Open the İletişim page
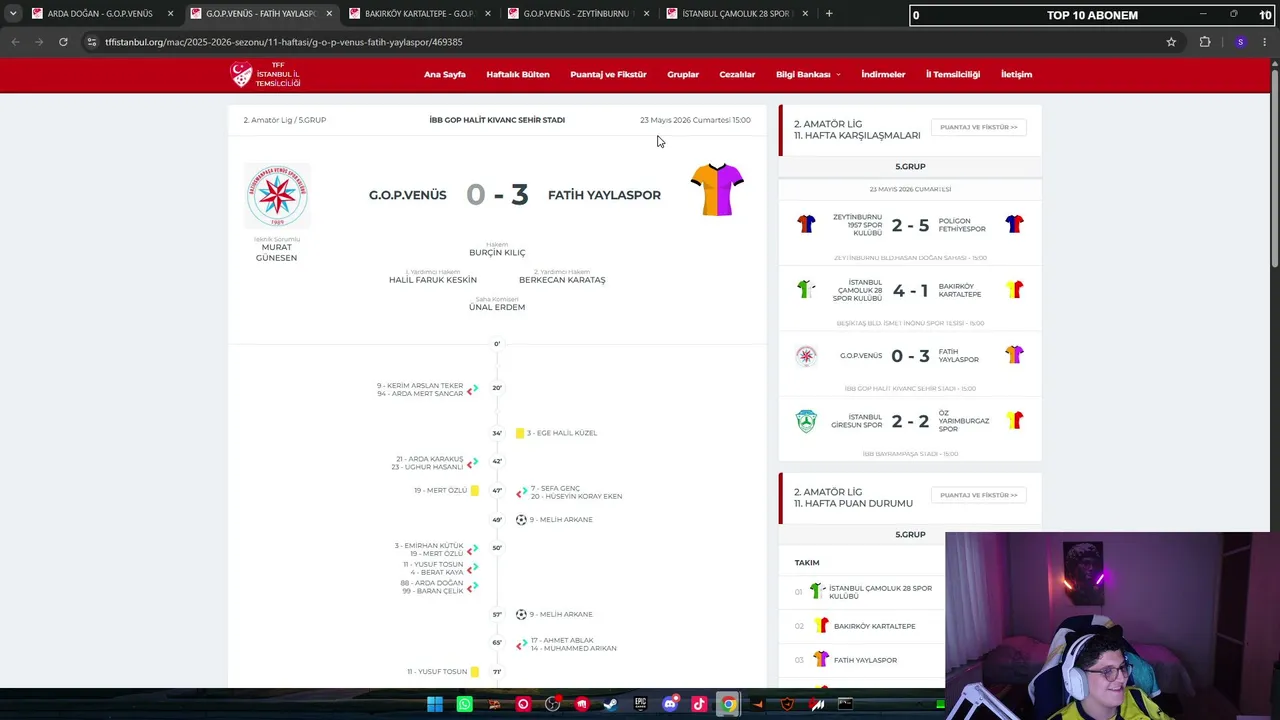 tap(1016, 75)
